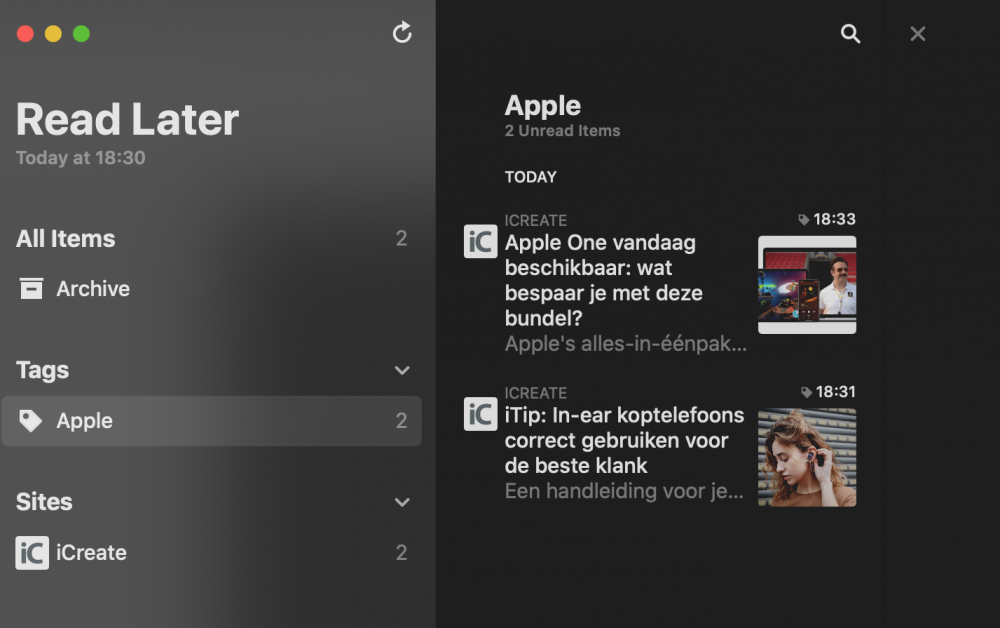Viewport: 1000px width, 628px height.
Task: Collapse the Sites section chevron
Action: click(x=402, y=502)
